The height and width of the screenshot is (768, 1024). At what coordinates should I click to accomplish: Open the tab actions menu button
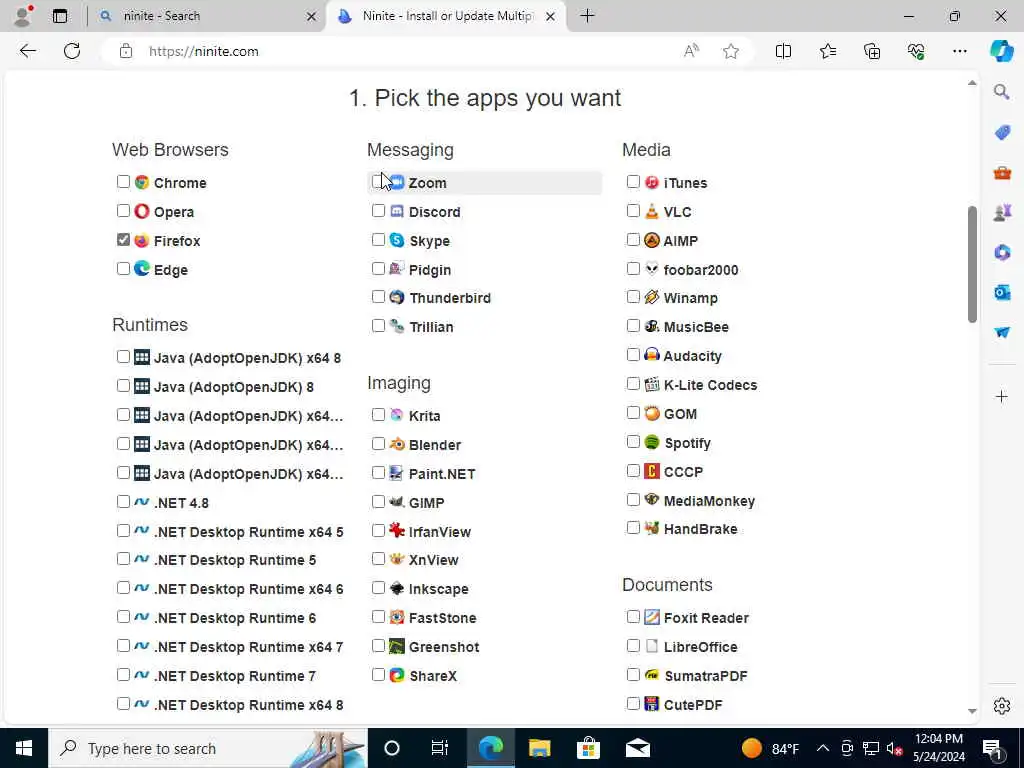pos(59,16)
